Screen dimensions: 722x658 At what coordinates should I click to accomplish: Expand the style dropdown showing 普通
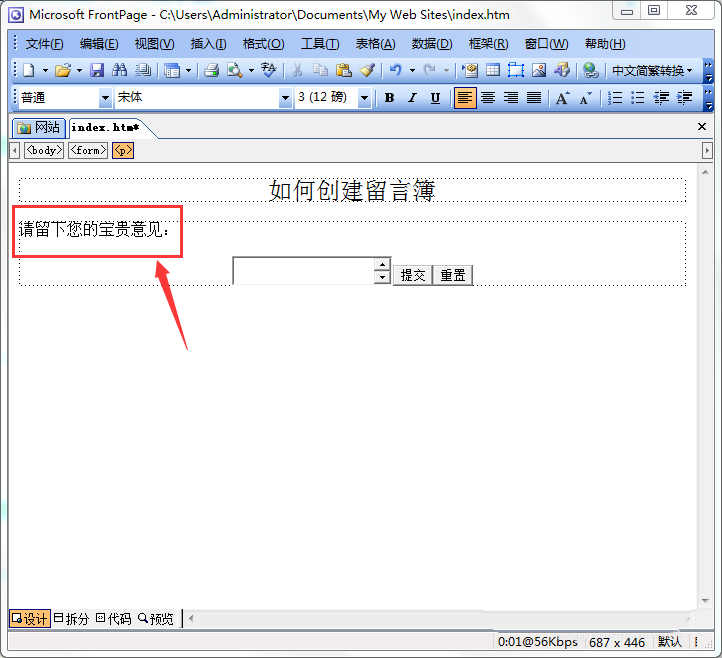click(105, 98)
